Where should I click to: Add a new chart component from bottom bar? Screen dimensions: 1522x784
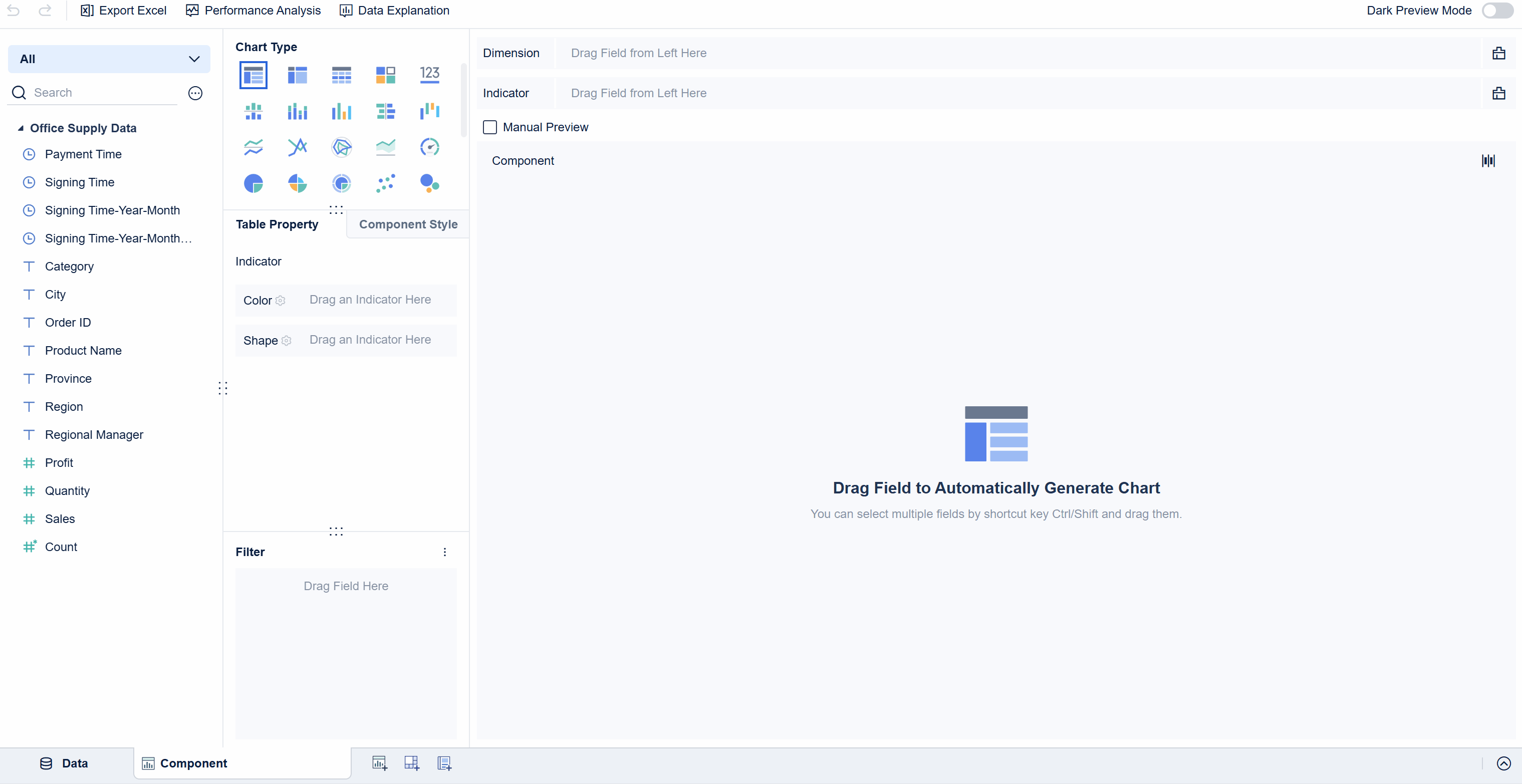(x=379, y=763)
